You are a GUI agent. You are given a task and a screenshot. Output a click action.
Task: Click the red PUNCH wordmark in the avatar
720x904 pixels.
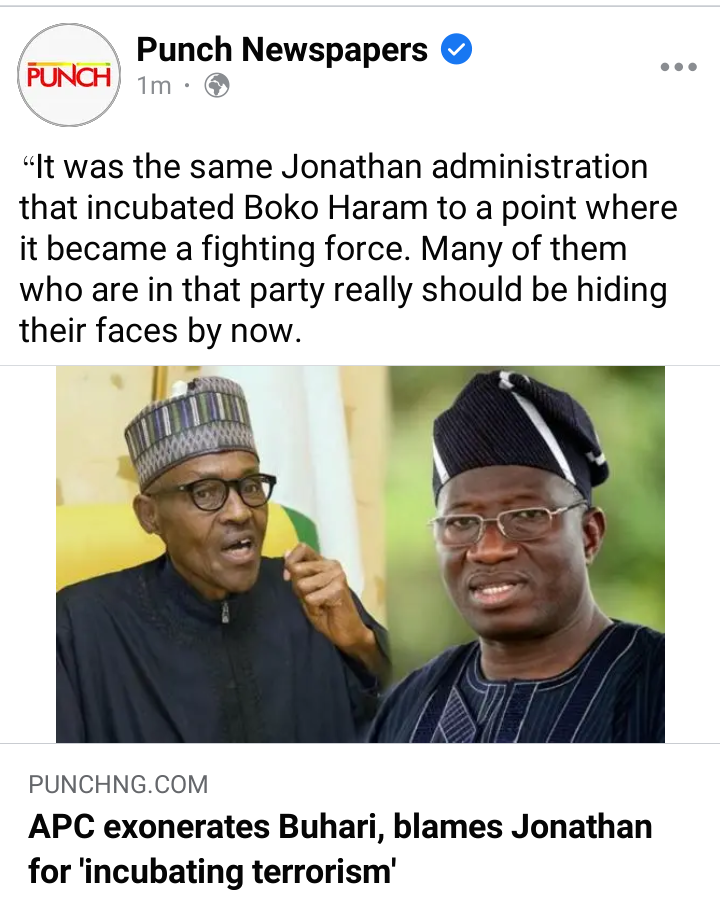tap(69, 76)
